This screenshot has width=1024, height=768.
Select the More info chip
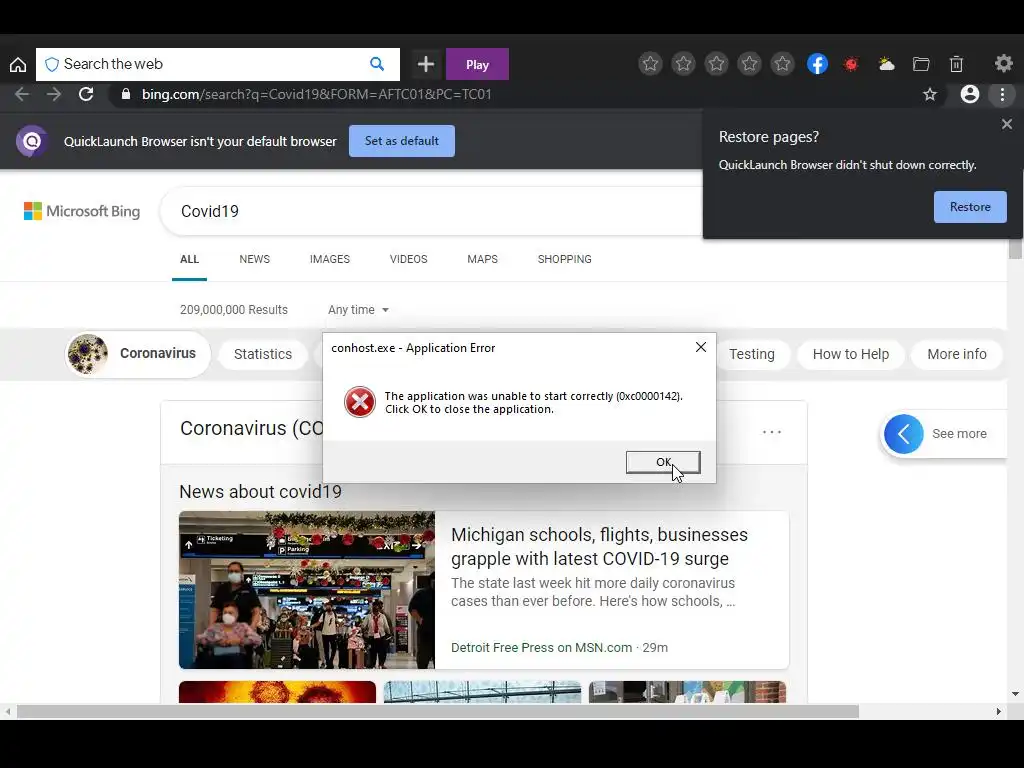click(x=957, y=354)
